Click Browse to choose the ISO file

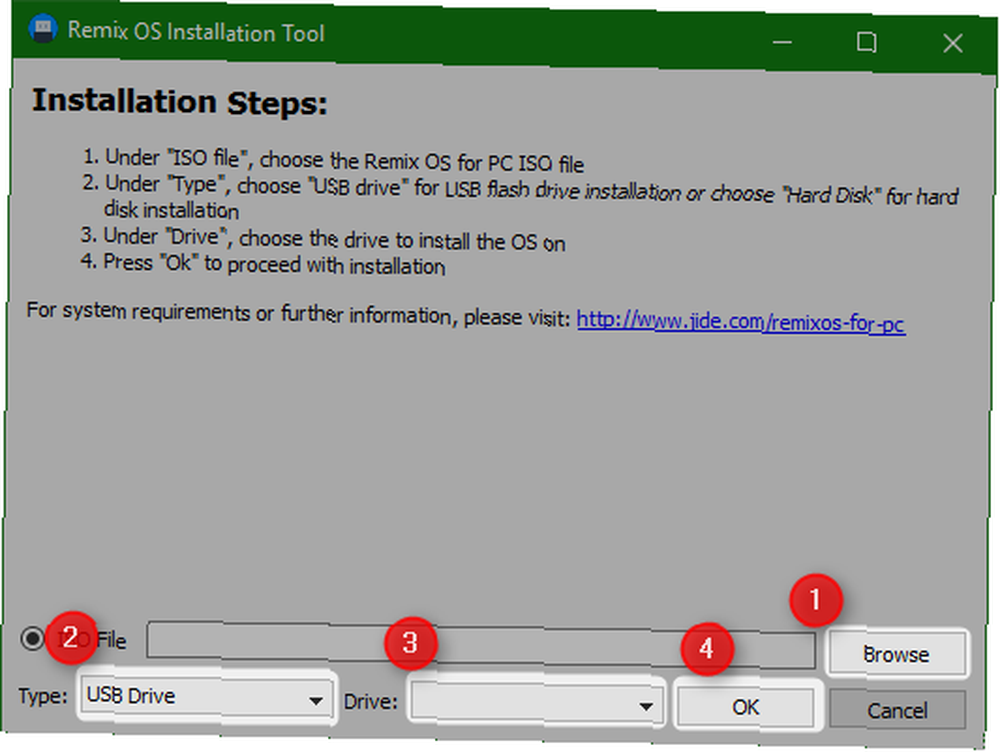[895, 654]
